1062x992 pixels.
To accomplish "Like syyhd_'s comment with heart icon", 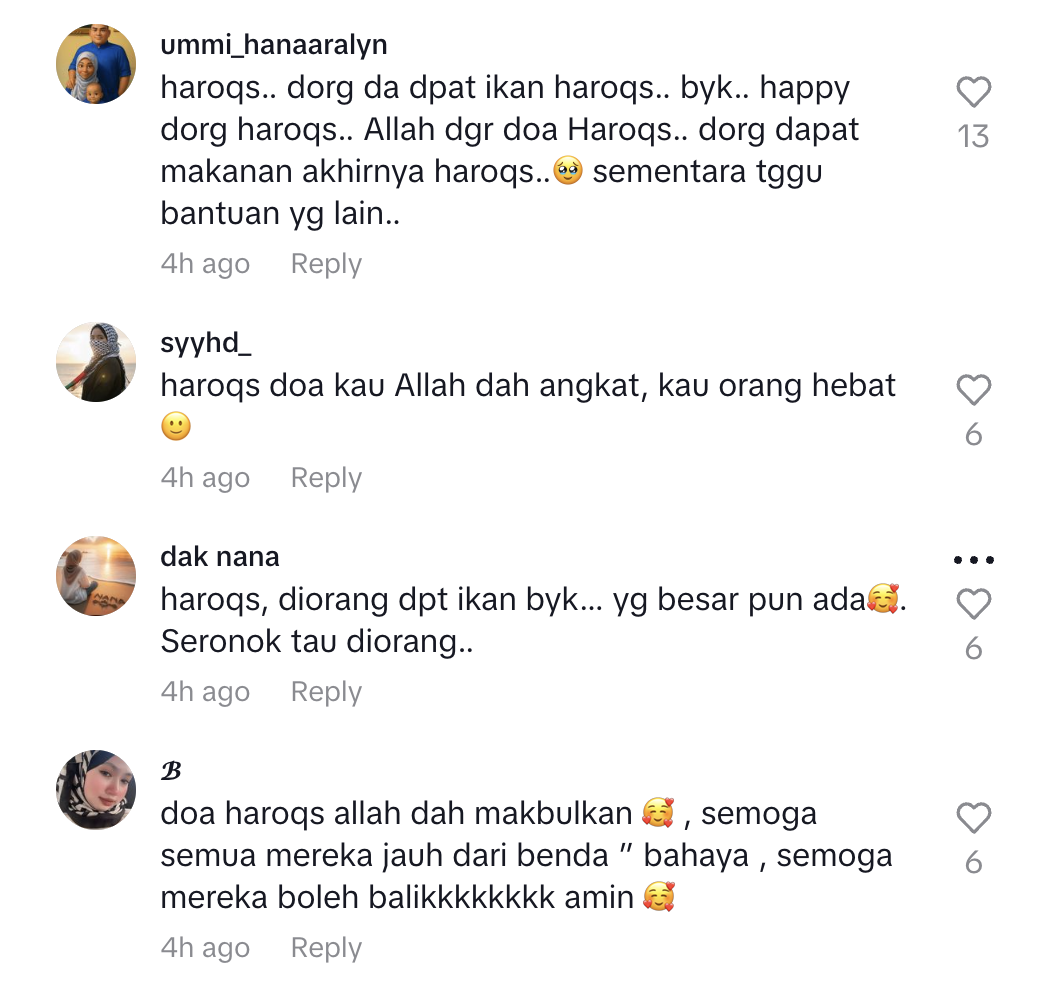I will point(973,389).
